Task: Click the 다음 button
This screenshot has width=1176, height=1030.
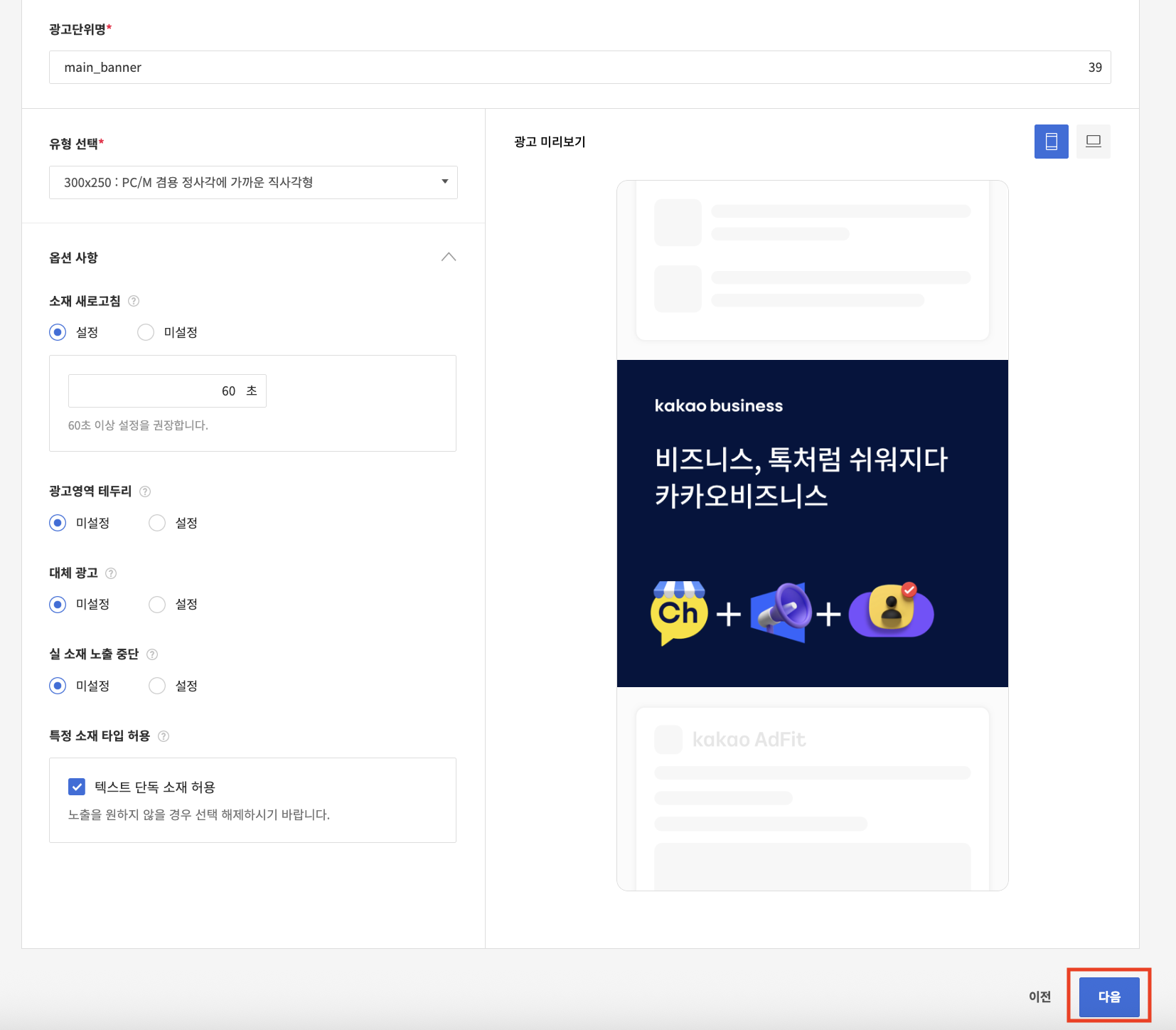Action: click(x=1109, y=997)
